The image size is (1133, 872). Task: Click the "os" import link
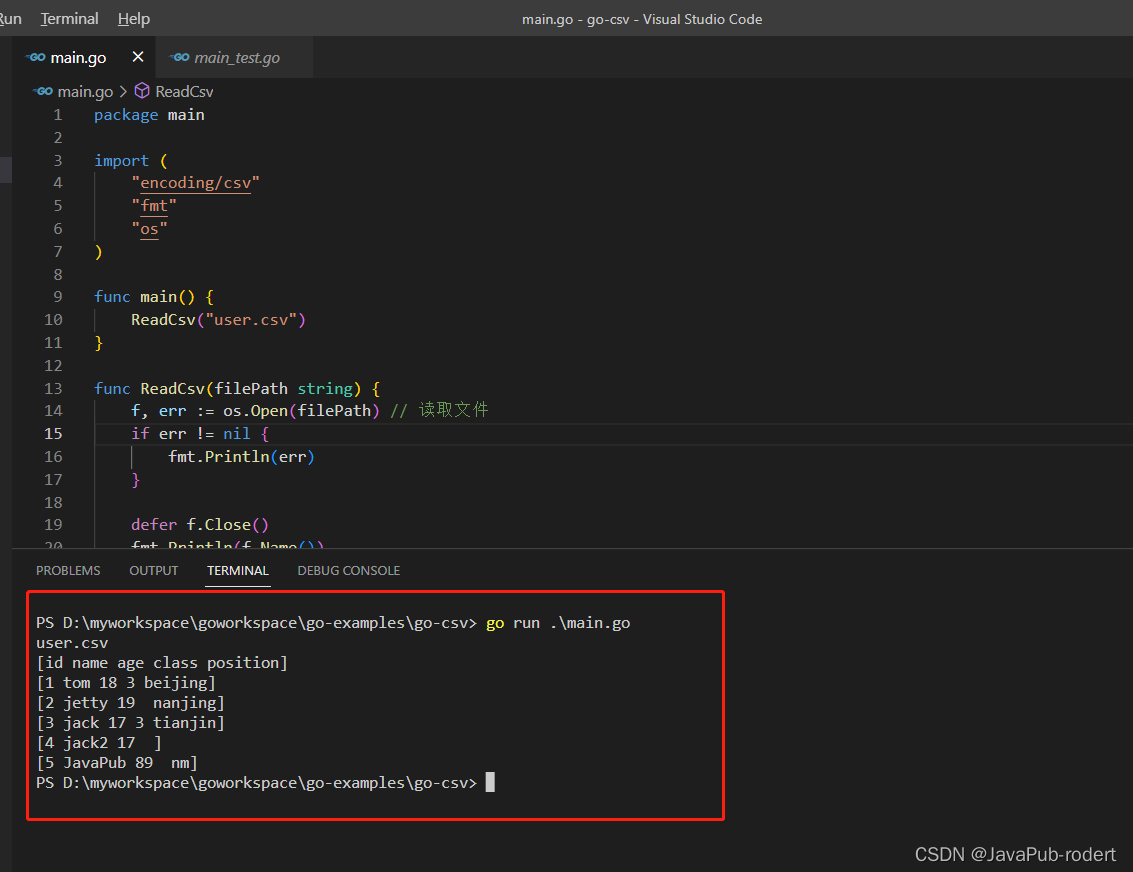150,229
